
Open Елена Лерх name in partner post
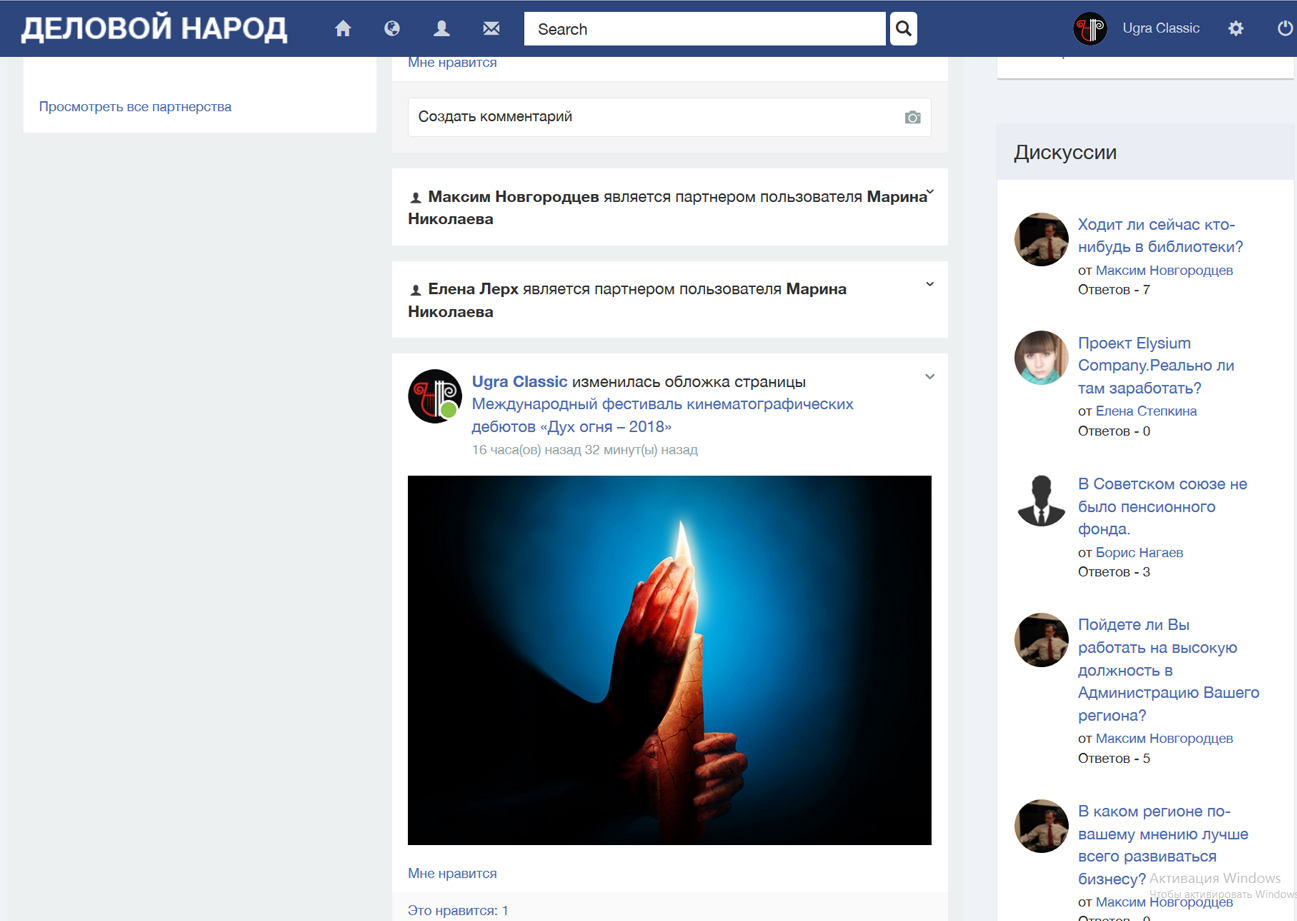point(473,289)
